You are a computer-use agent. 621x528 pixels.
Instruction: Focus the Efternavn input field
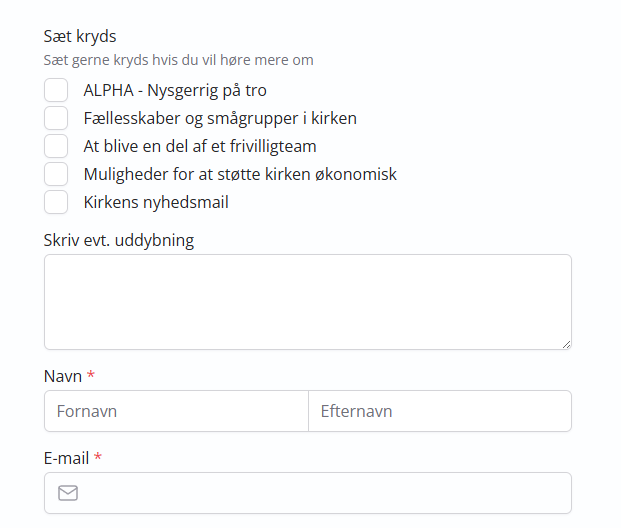tap(440, 411)
